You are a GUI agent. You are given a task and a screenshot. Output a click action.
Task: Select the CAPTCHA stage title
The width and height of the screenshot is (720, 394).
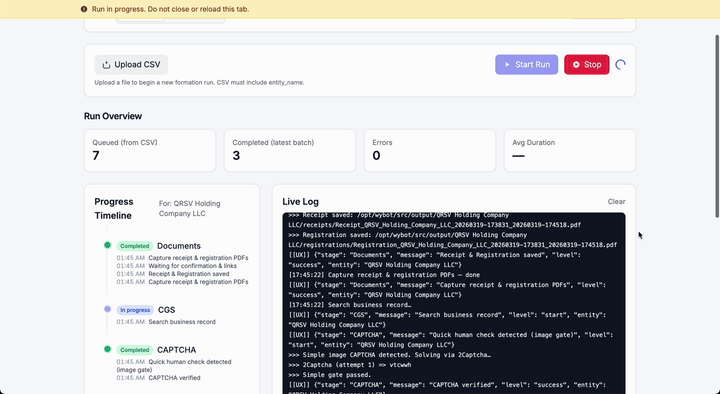(x=176, y=350)
